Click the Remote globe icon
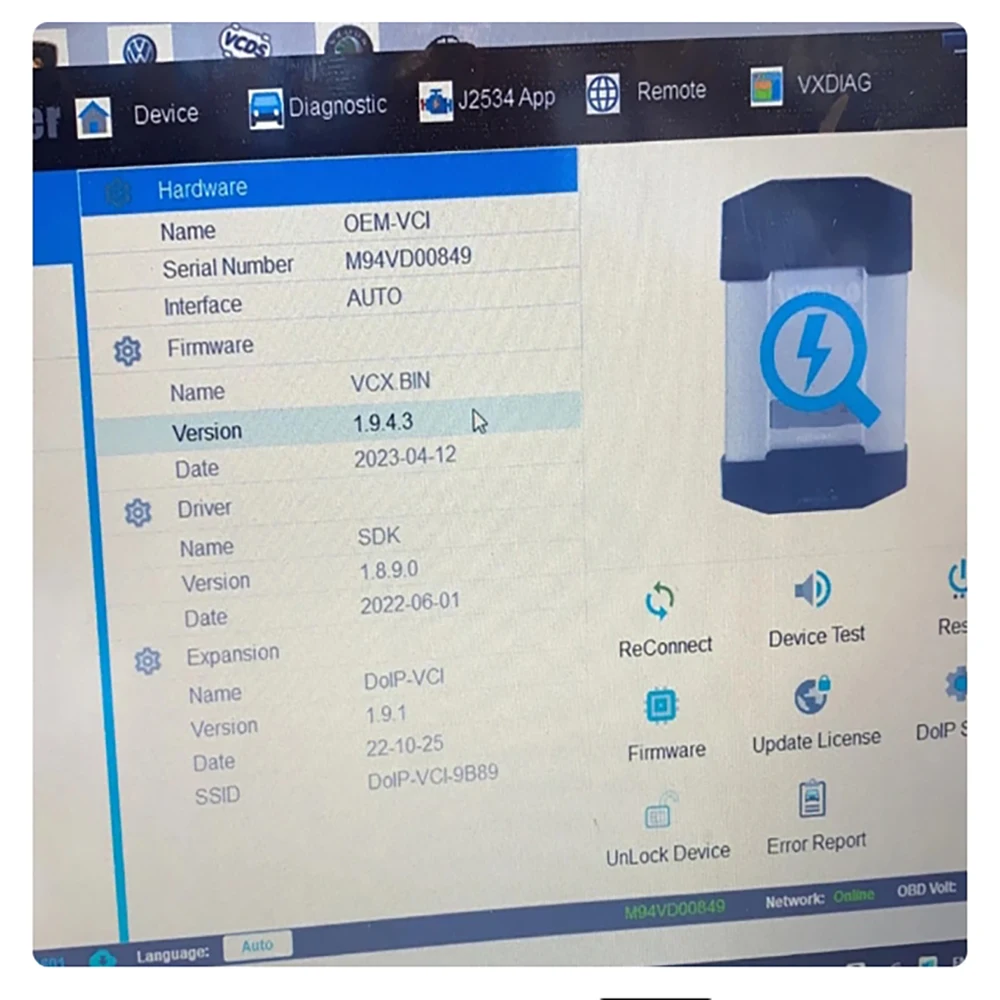The height and width of the screenshot is (1000, 1000). pos(603,94)
